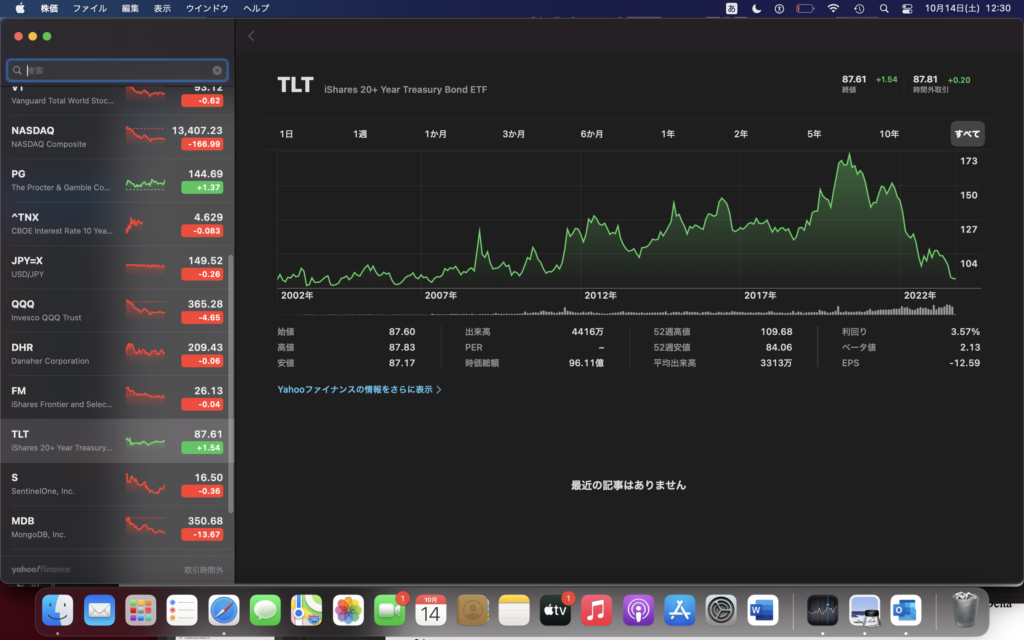1024x640 pixels.
Task: Click the back chevron above the chart
Action: pyautogui.click(x=251, y=36)
